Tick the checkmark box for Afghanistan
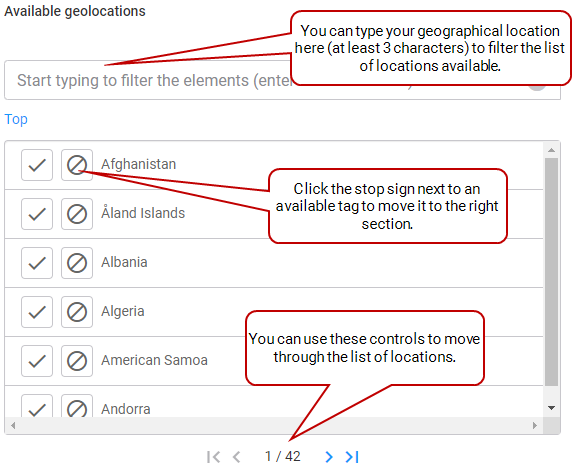Screen dimensions: 581x472 tap(37, 165)
